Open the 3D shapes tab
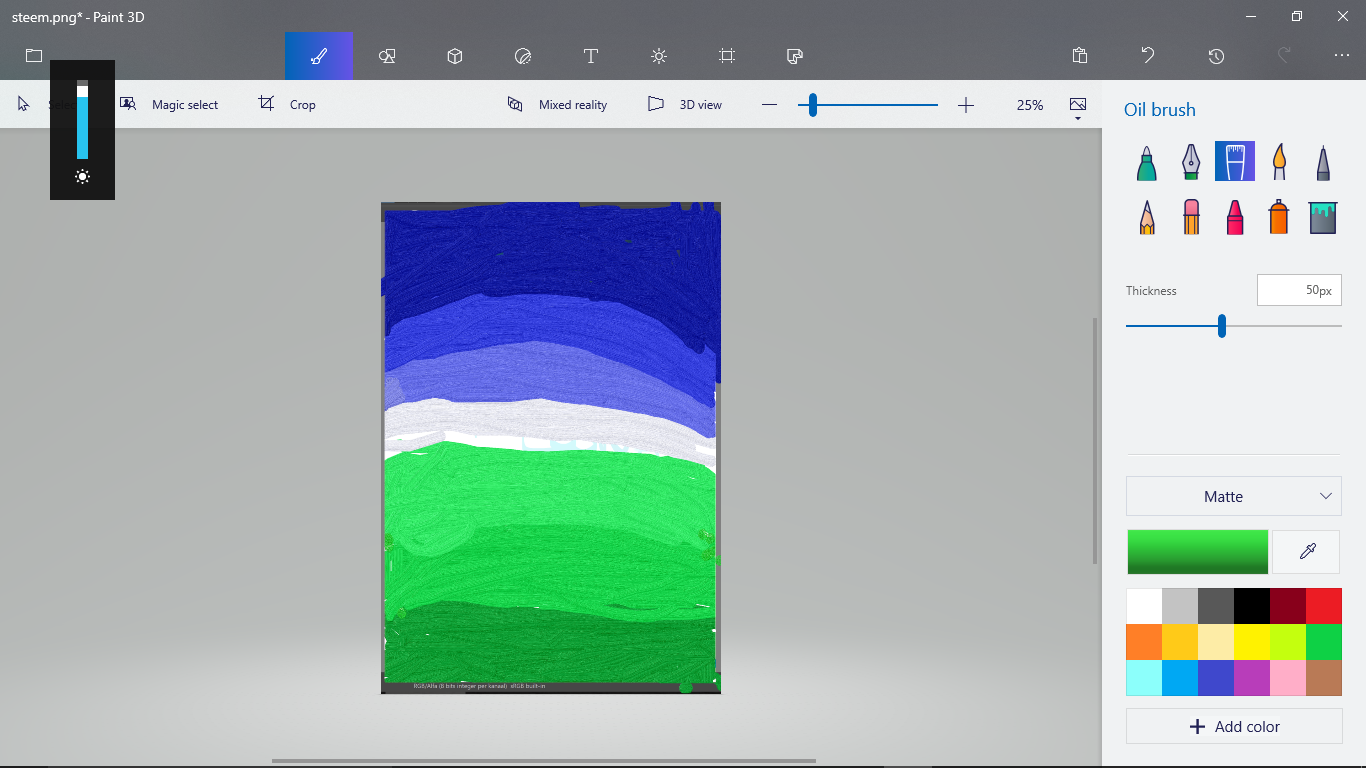This screenshot has height=768, width=1366. pyautogui.click(x=455, y=56)
